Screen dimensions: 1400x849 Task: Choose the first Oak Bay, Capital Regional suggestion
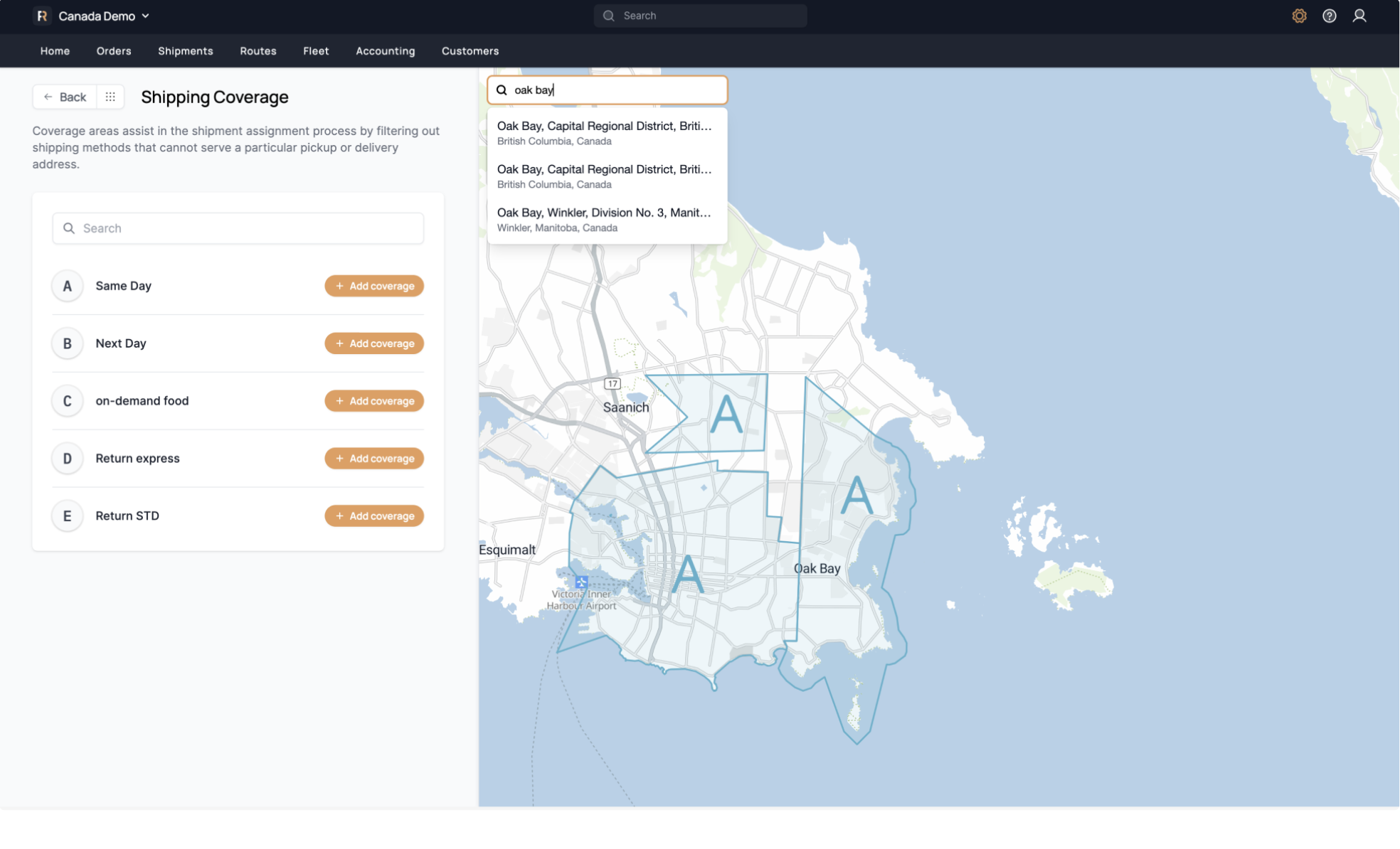[606, 133]
